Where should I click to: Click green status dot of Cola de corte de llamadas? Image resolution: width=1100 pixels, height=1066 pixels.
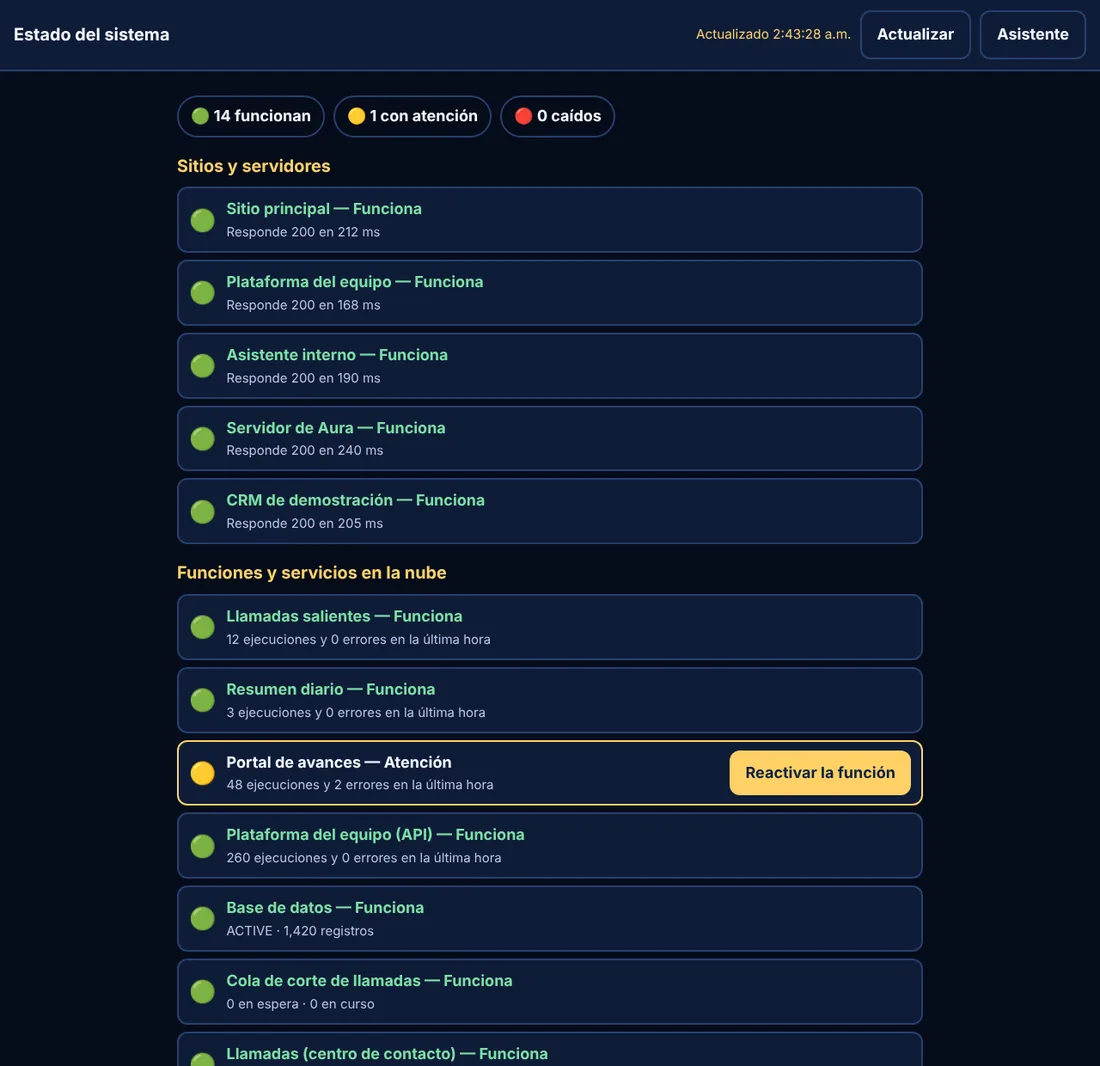[203, 992]
